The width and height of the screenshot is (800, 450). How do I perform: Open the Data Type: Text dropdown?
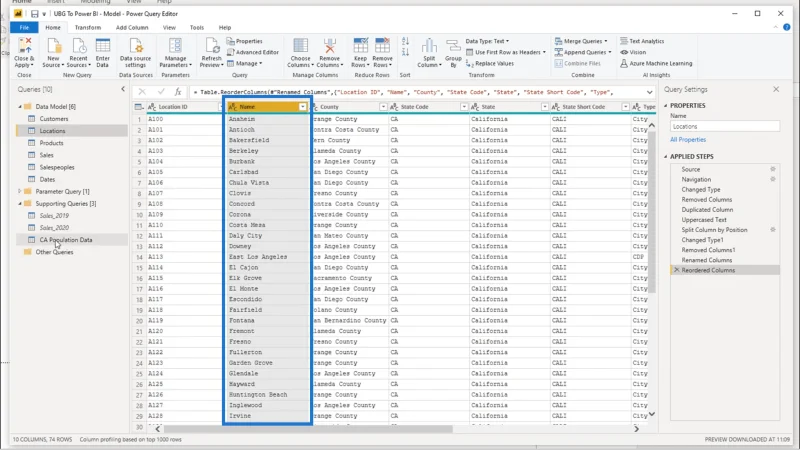tap(487, 41)
